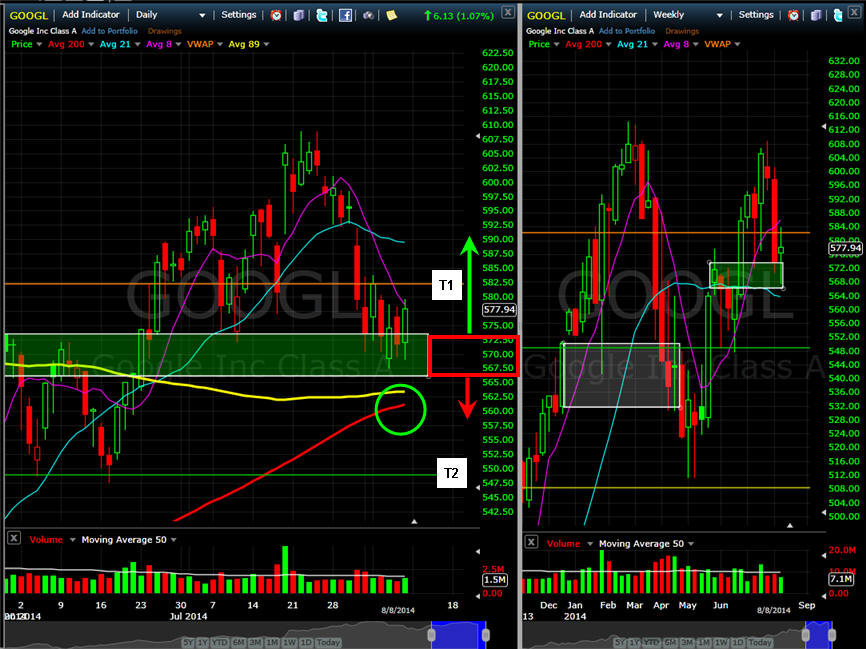
Task: Click blue selected range in Daily navigator
Action: click(458, 636)
